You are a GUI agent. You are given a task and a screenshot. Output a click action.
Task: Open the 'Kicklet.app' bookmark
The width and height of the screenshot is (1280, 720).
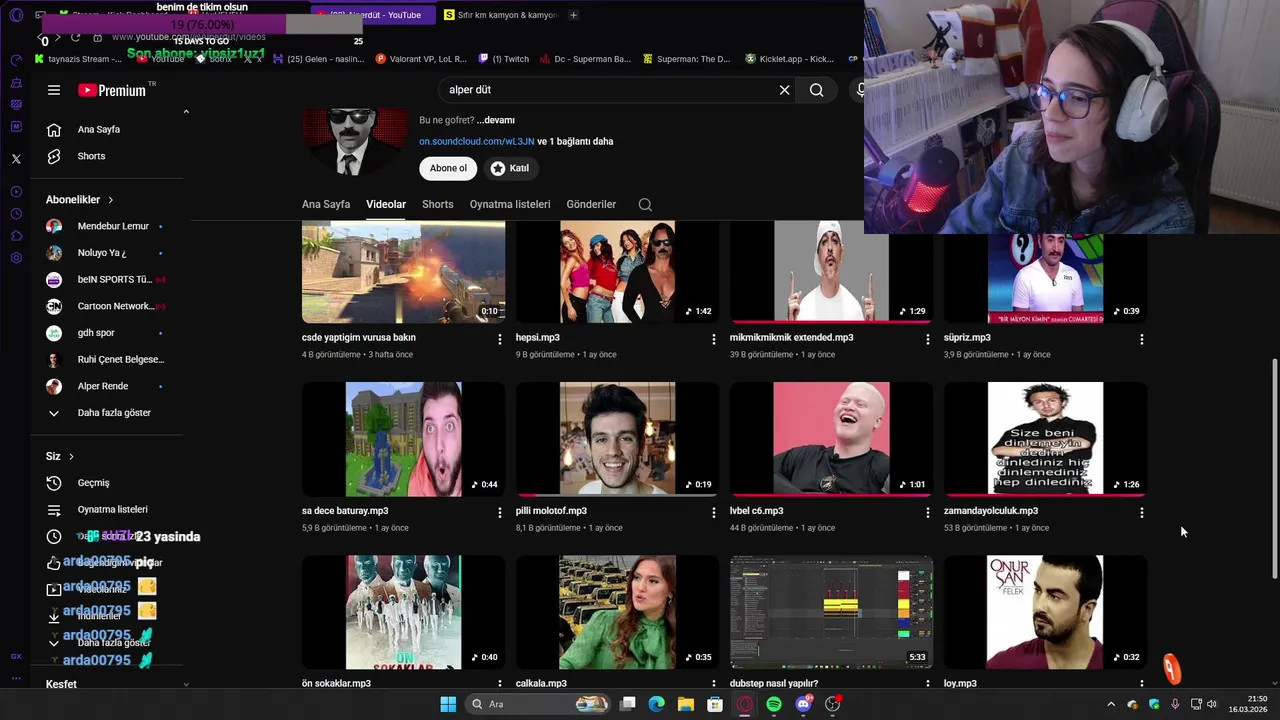[x=789, y=59]
